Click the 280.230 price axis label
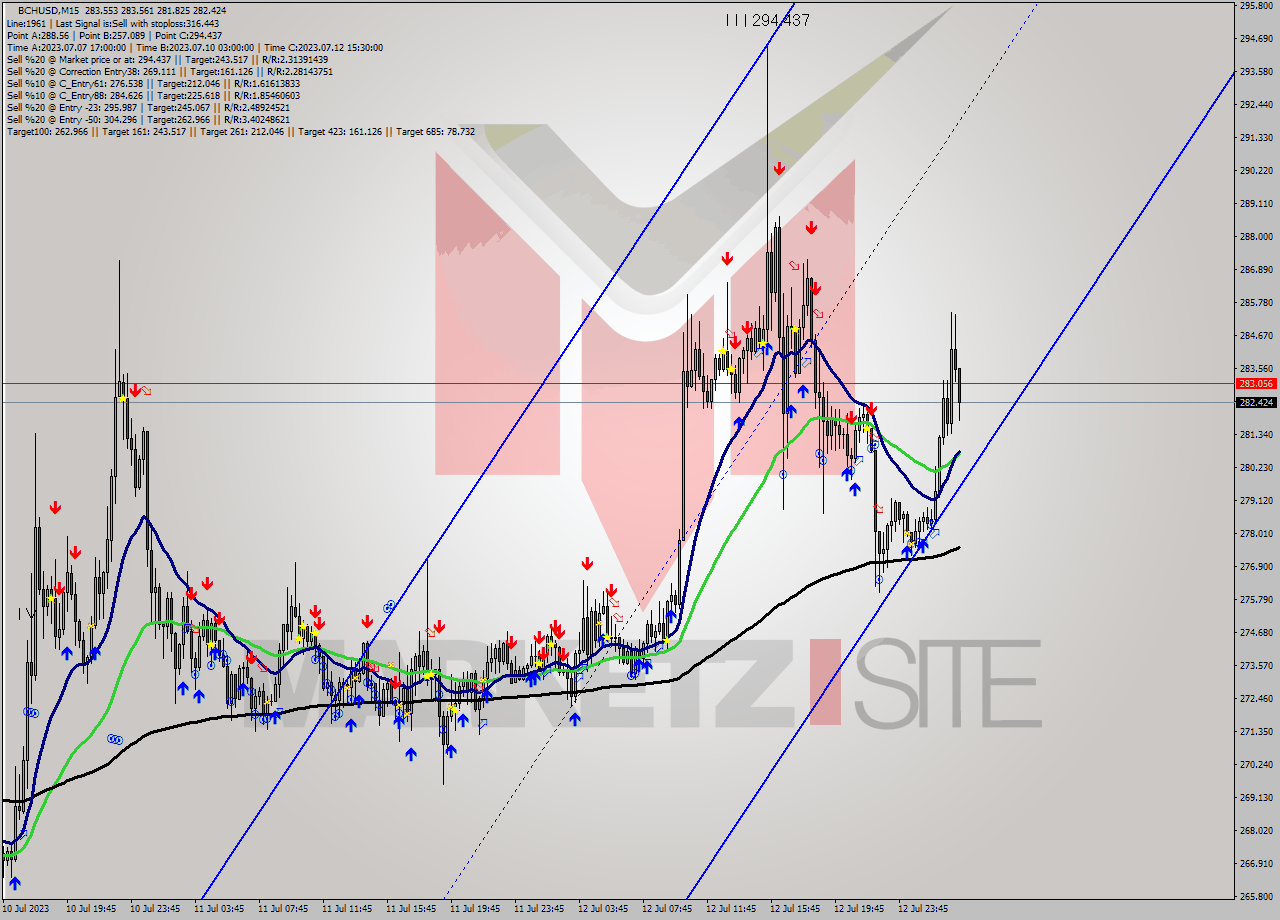Screen dimensions: 1280x920 (x=1255, y=467)
